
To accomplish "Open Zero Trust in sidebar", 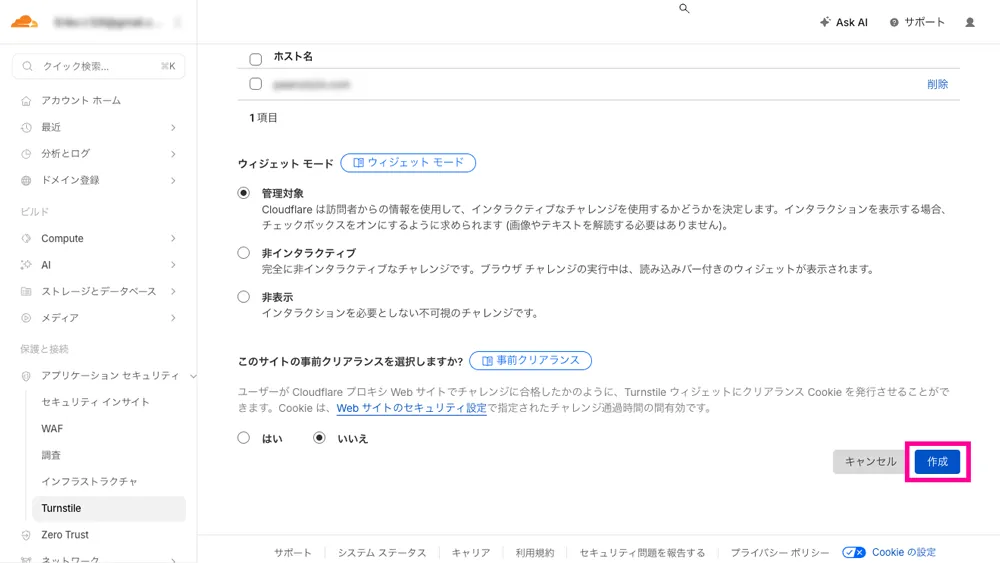I will [65, 535].
